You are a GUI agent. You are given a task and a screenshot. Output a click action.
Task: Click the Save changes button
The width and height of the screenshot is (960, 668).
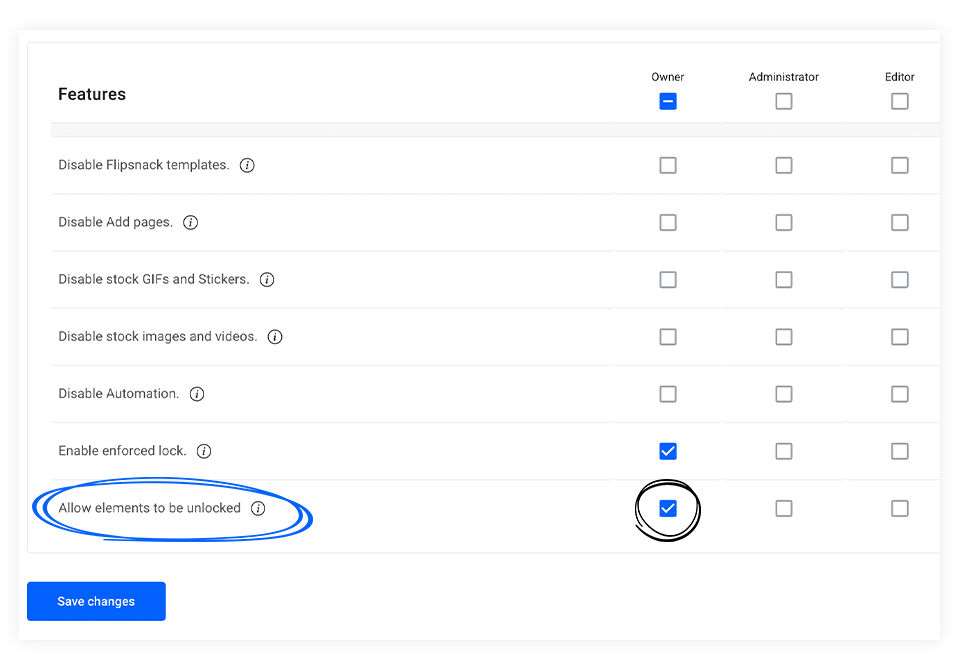point(96,601)
